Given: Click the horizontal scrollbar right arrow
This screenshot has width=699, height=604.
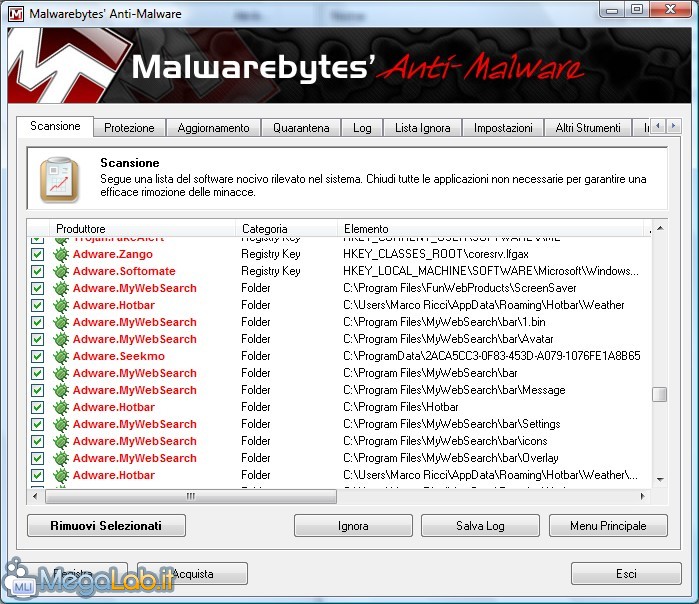Looking at the screenshot, I should pyautogui.click(x=642, y=496).
